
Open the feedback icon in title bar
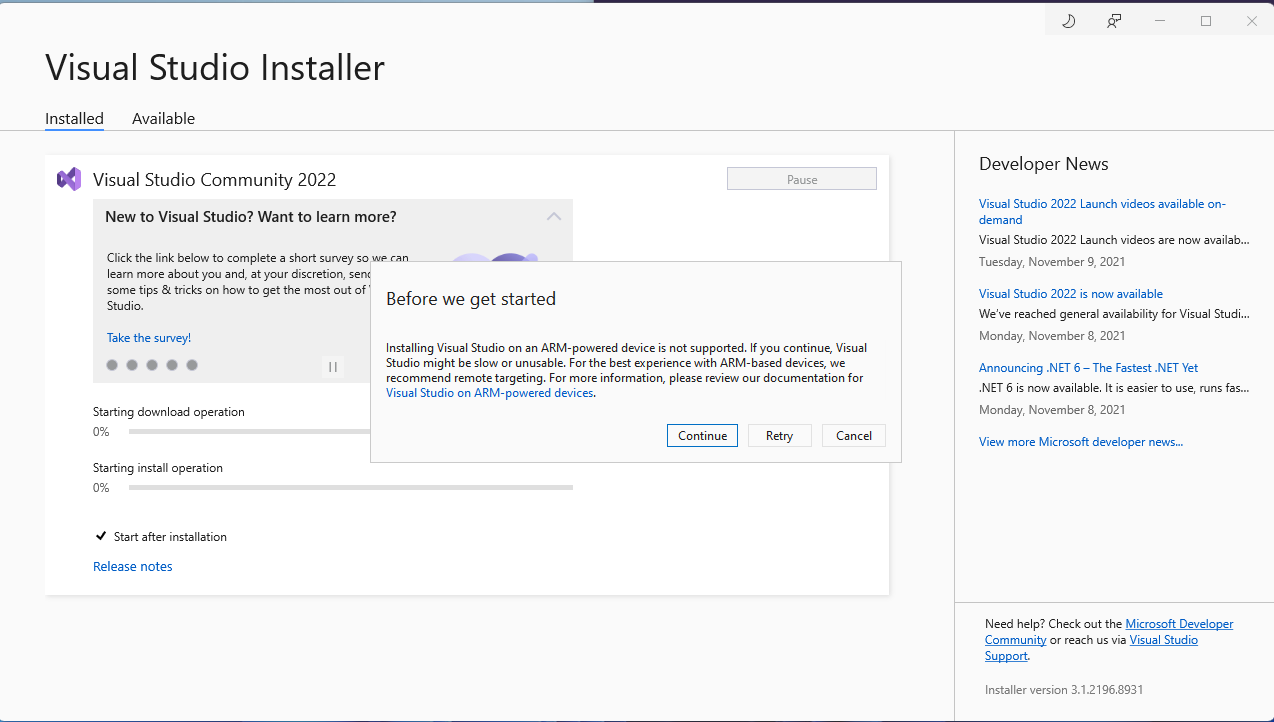(1114, 21)
